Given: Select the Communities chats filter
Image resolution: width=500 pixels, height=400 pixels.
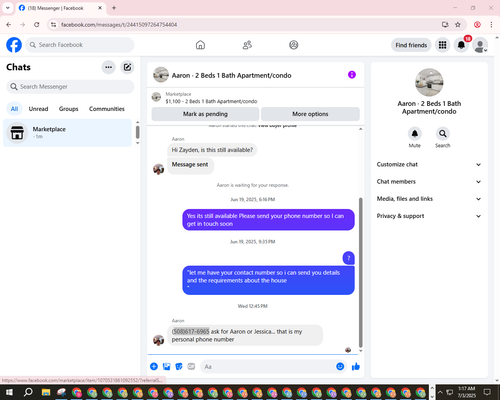Looking at the screenshot, I should (x=107, y=109).
